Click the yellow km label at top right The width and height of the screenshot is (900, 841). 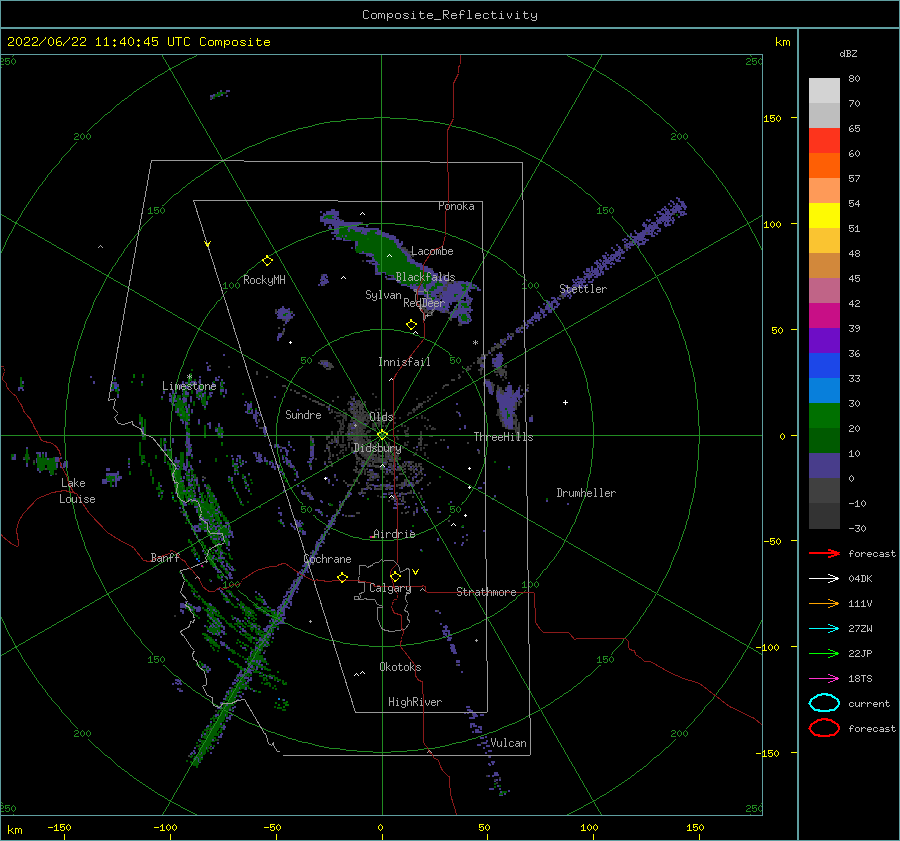[782, 42]
